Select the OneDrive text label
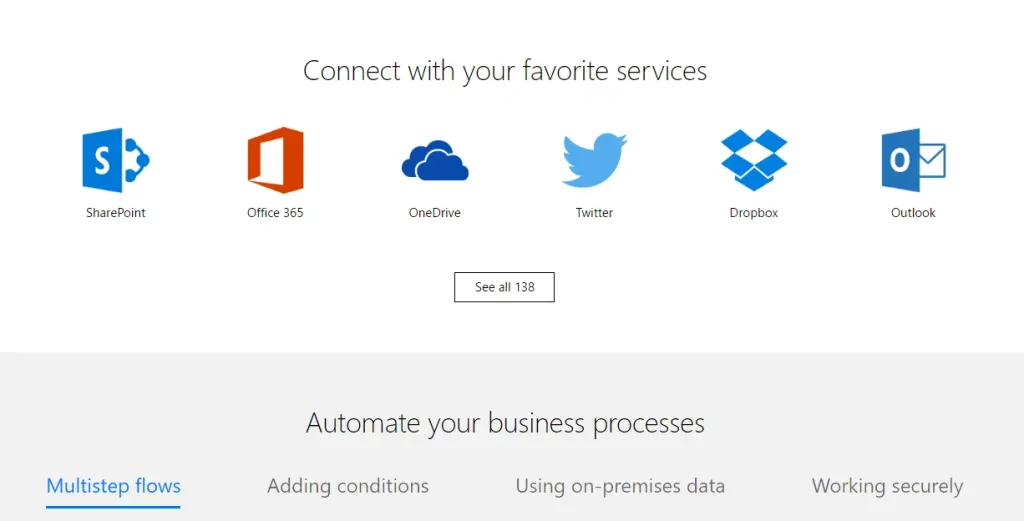Image resolution: width=1024 pixels, height=521 pixels. tap(434, 213)
